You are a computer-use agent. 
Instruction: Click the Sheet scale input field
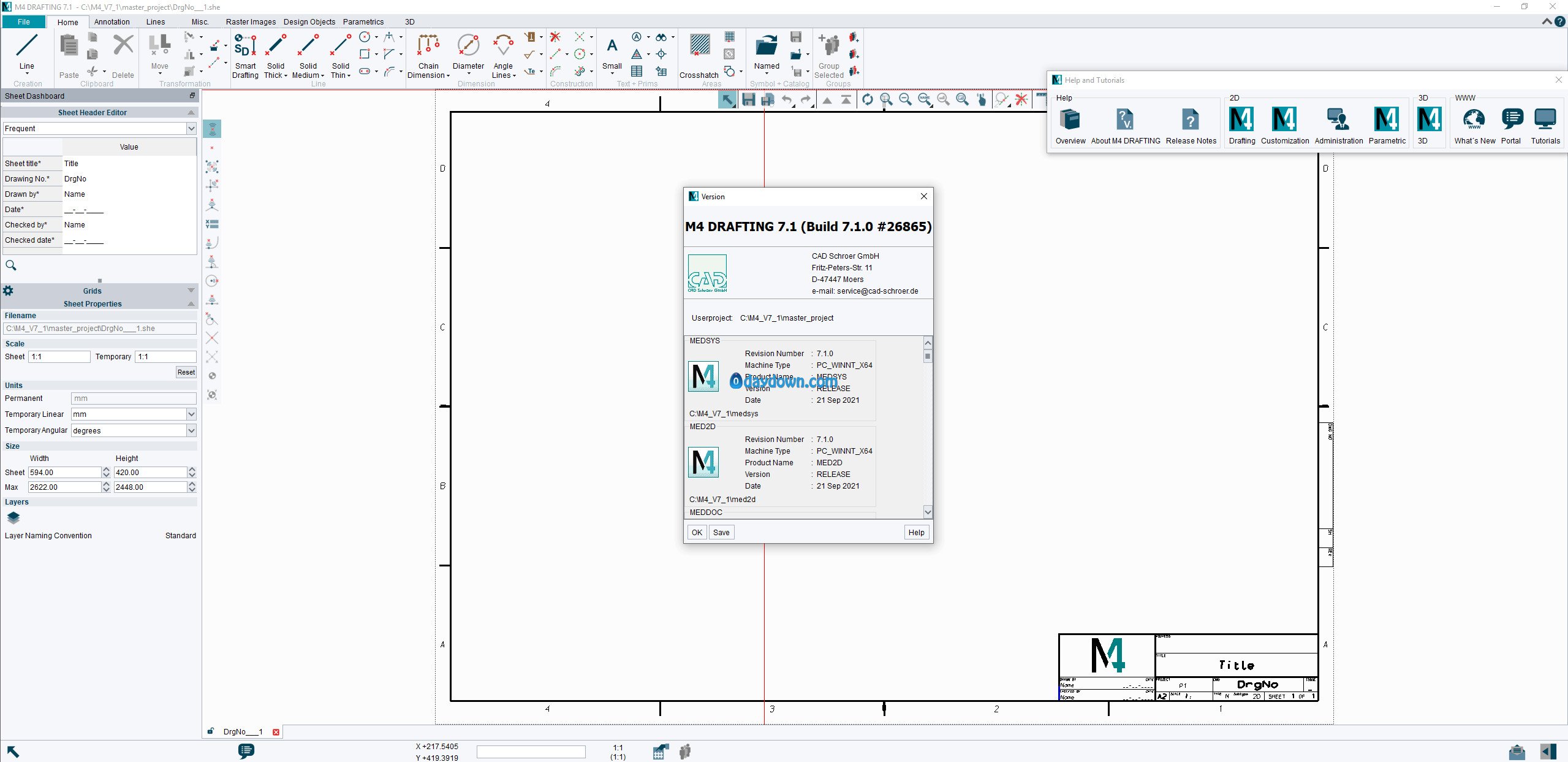point(59,356)
